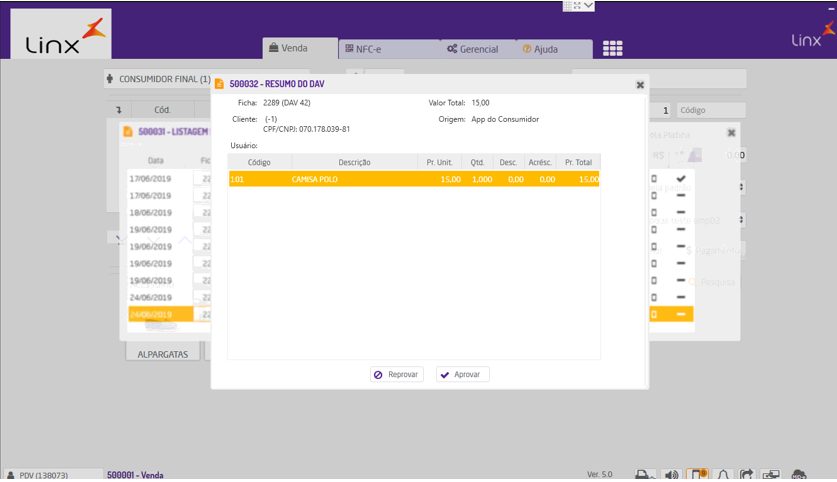Toggle the checkmark on first listing row
The height and width of the screenshot is (482, 837).
(x=681, y=178)
